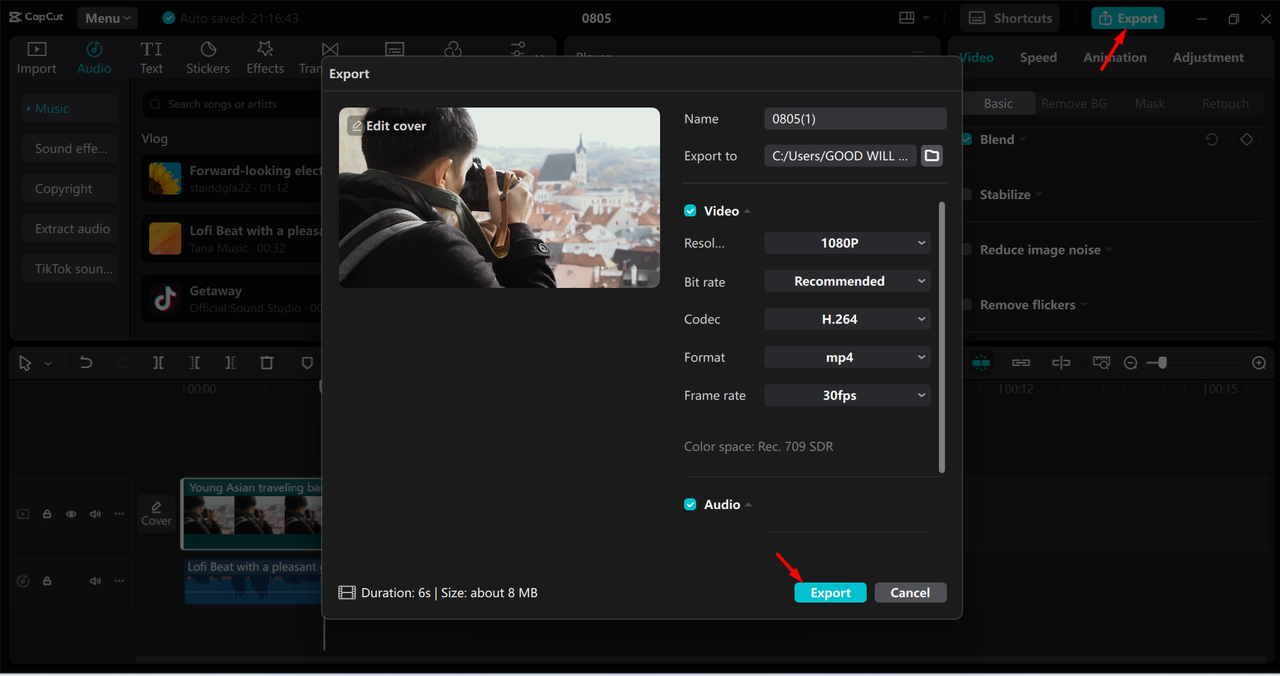The width and height of the screenshot is (1280, 676).
Task: Add Blend keyframe with diamond icon
Action: pyautogui.click(x=1247, y=140)
